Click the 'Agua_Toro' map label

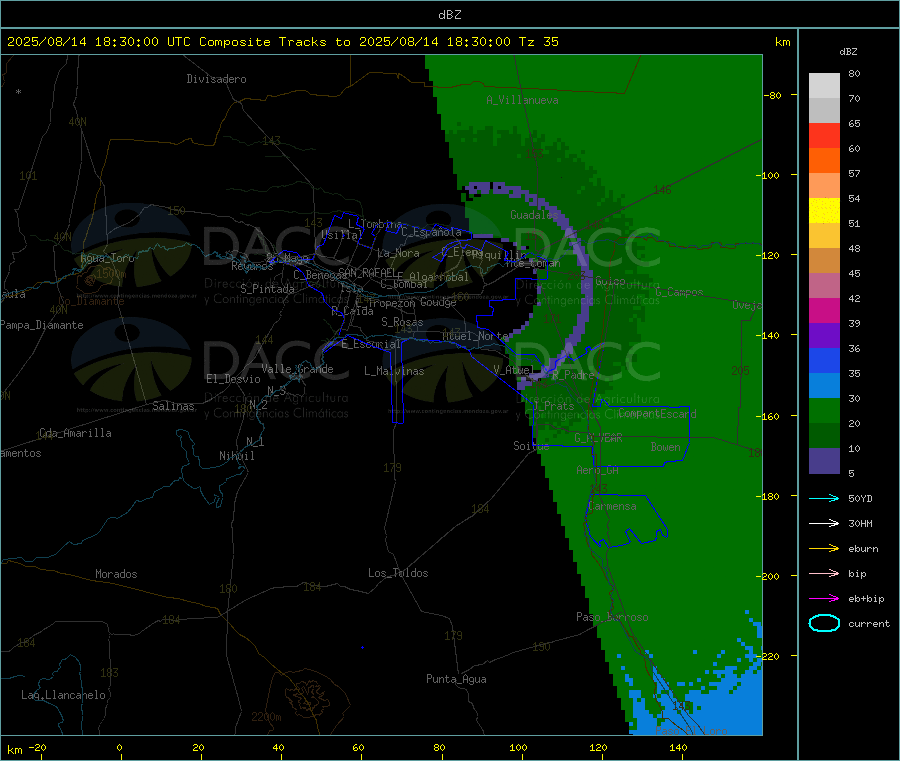107,258
